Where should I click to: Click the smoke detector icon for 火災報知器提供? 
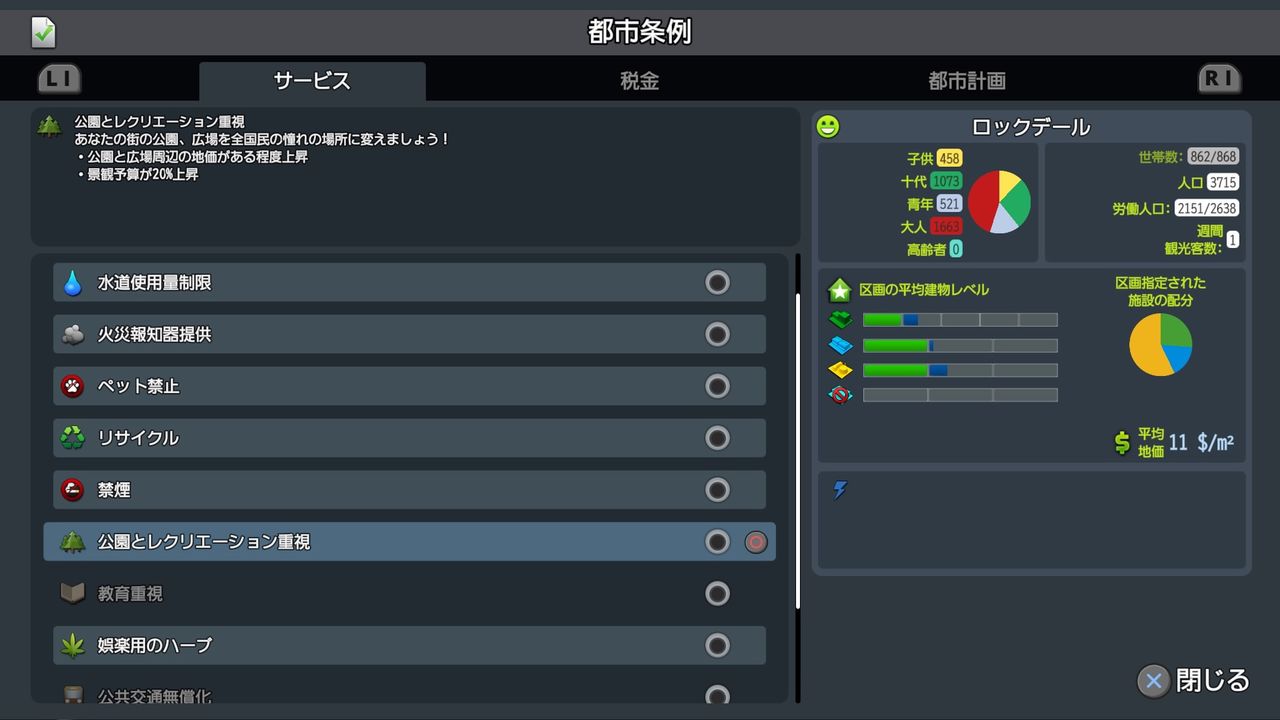click(73, 335)
